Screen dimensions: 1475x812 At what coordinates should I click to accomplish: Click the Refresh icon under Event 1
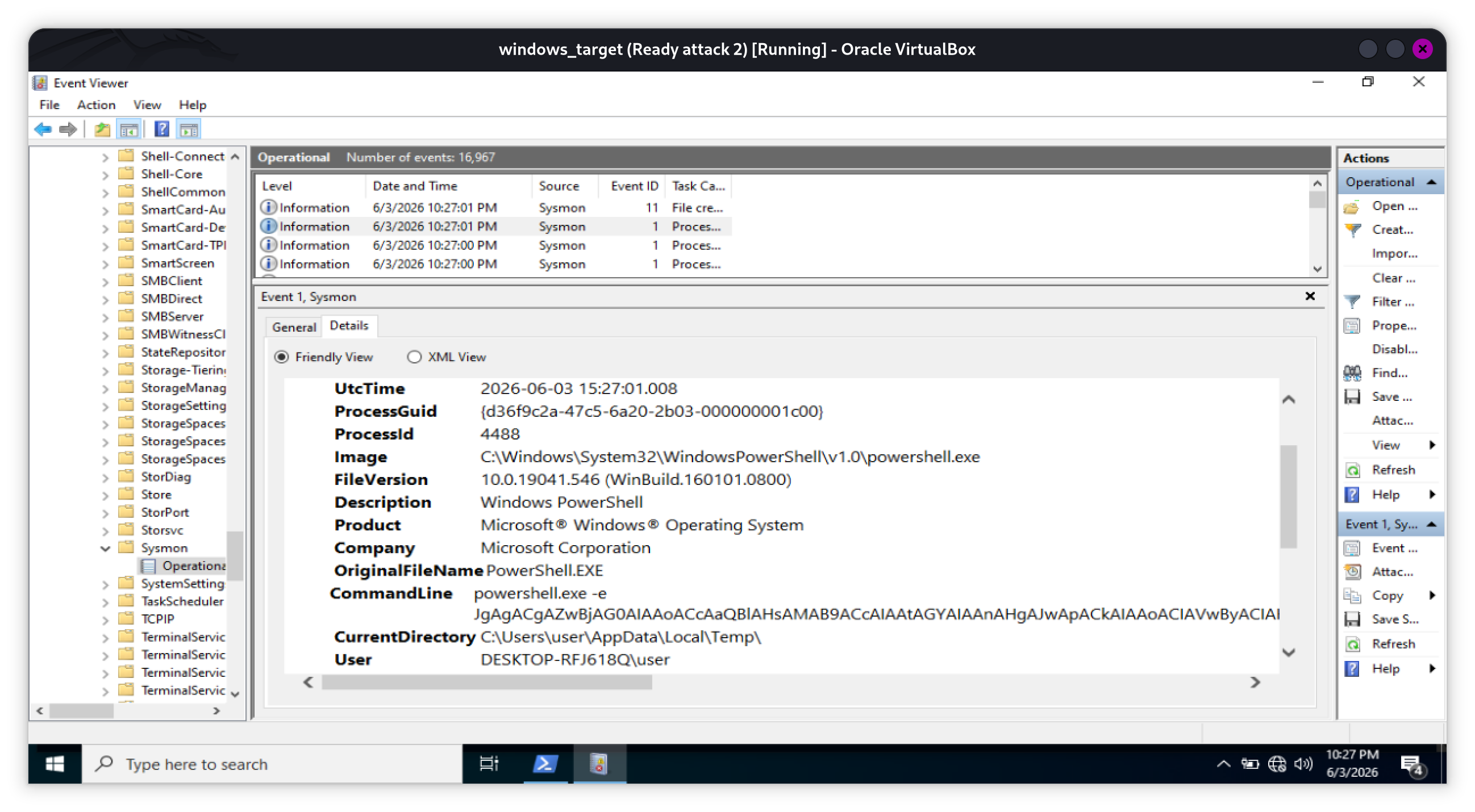[x=1352, y=644]
